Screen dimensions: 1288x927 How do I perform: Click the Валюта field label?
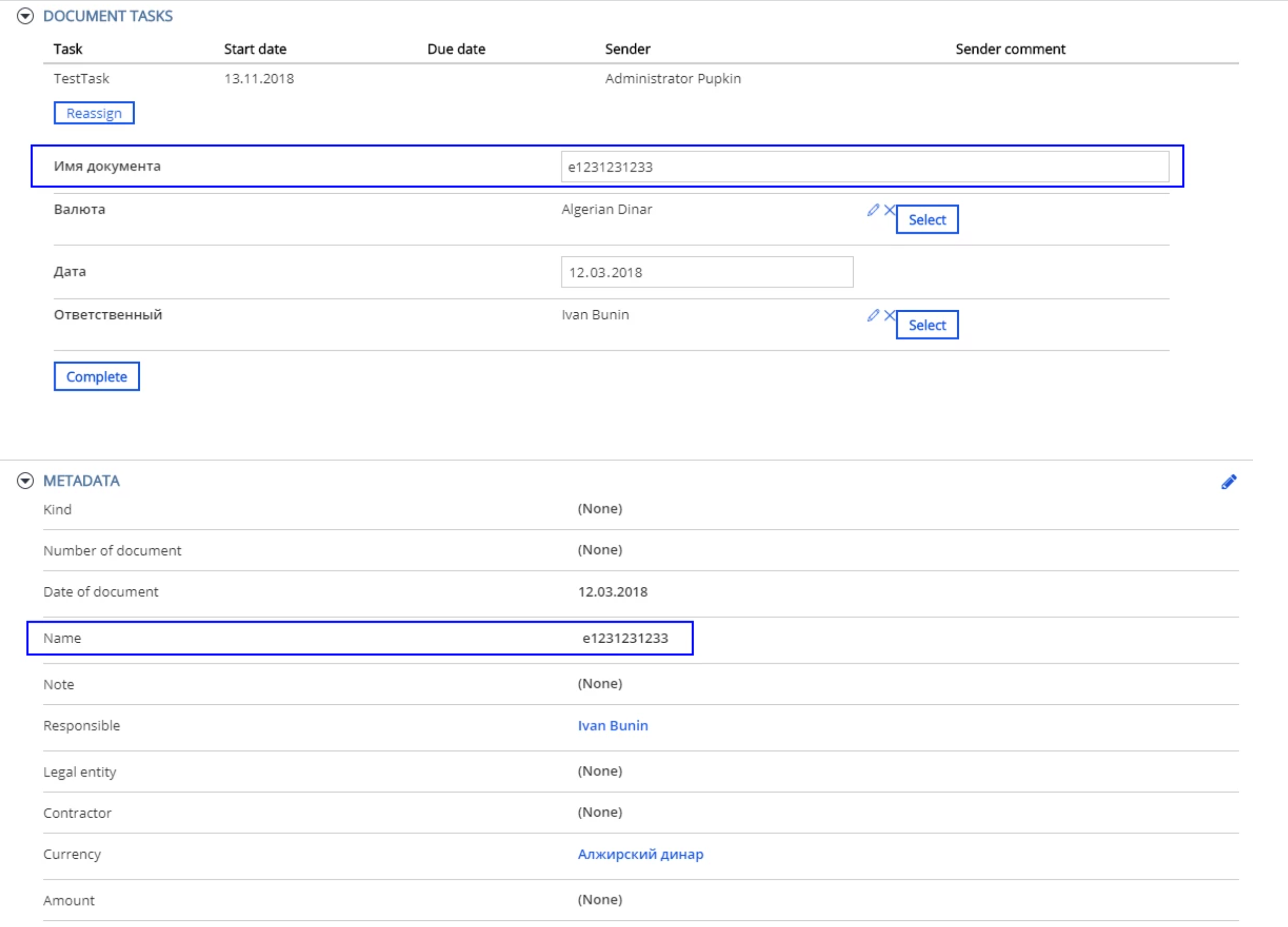[80, 210]
